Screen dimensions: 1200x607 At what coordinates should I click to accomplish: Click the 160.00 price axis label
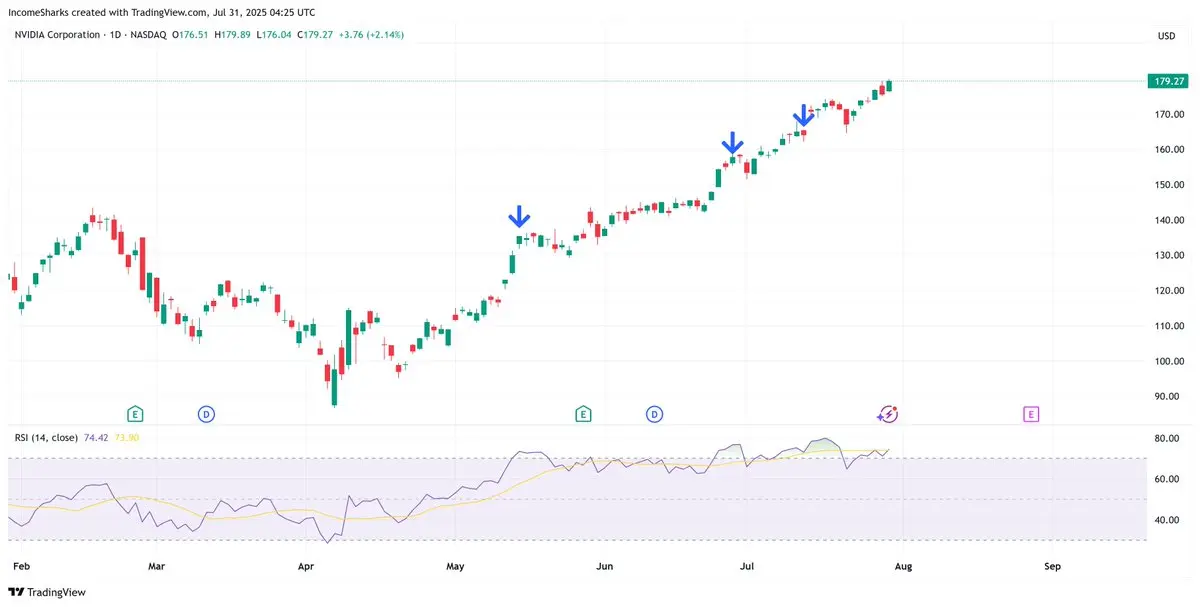click(x=1169, y=149)
